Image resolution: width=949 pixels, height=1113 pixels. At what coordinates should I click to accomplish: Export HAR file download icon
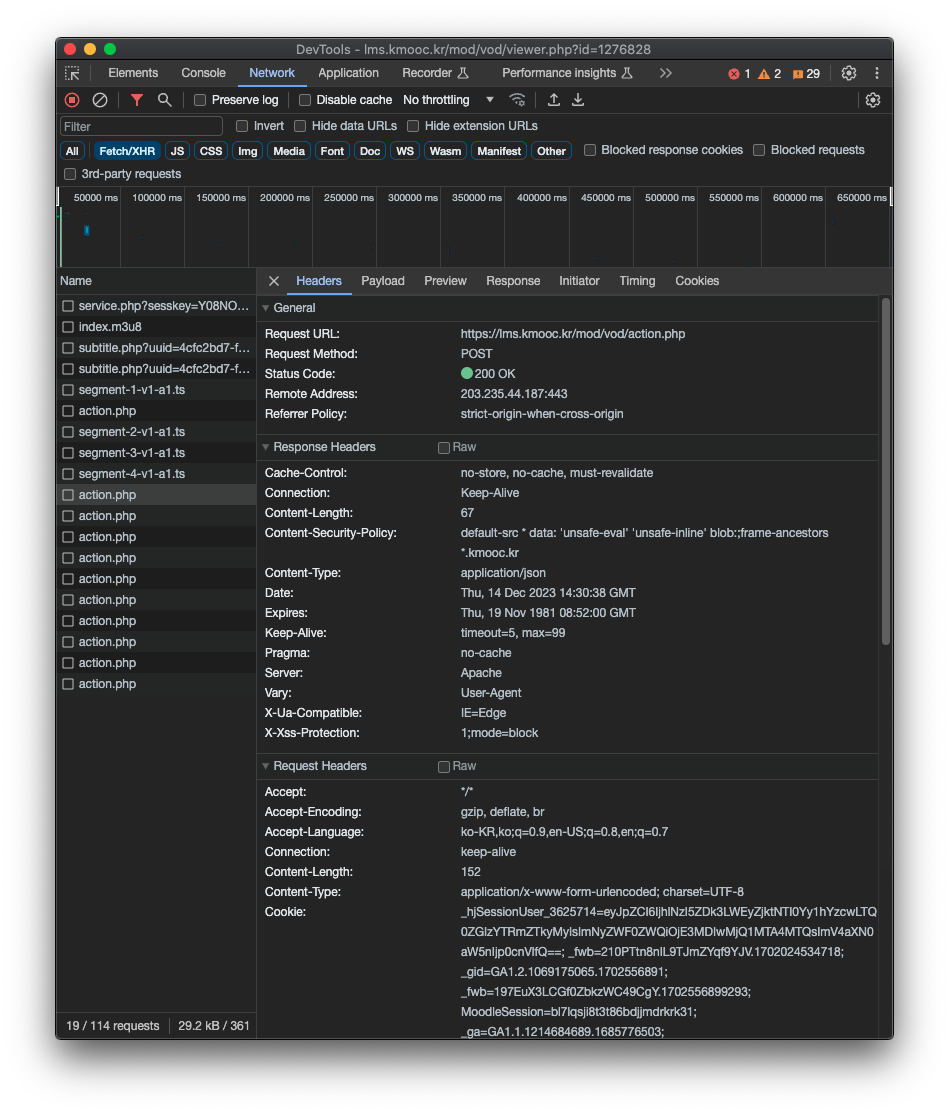578,100
